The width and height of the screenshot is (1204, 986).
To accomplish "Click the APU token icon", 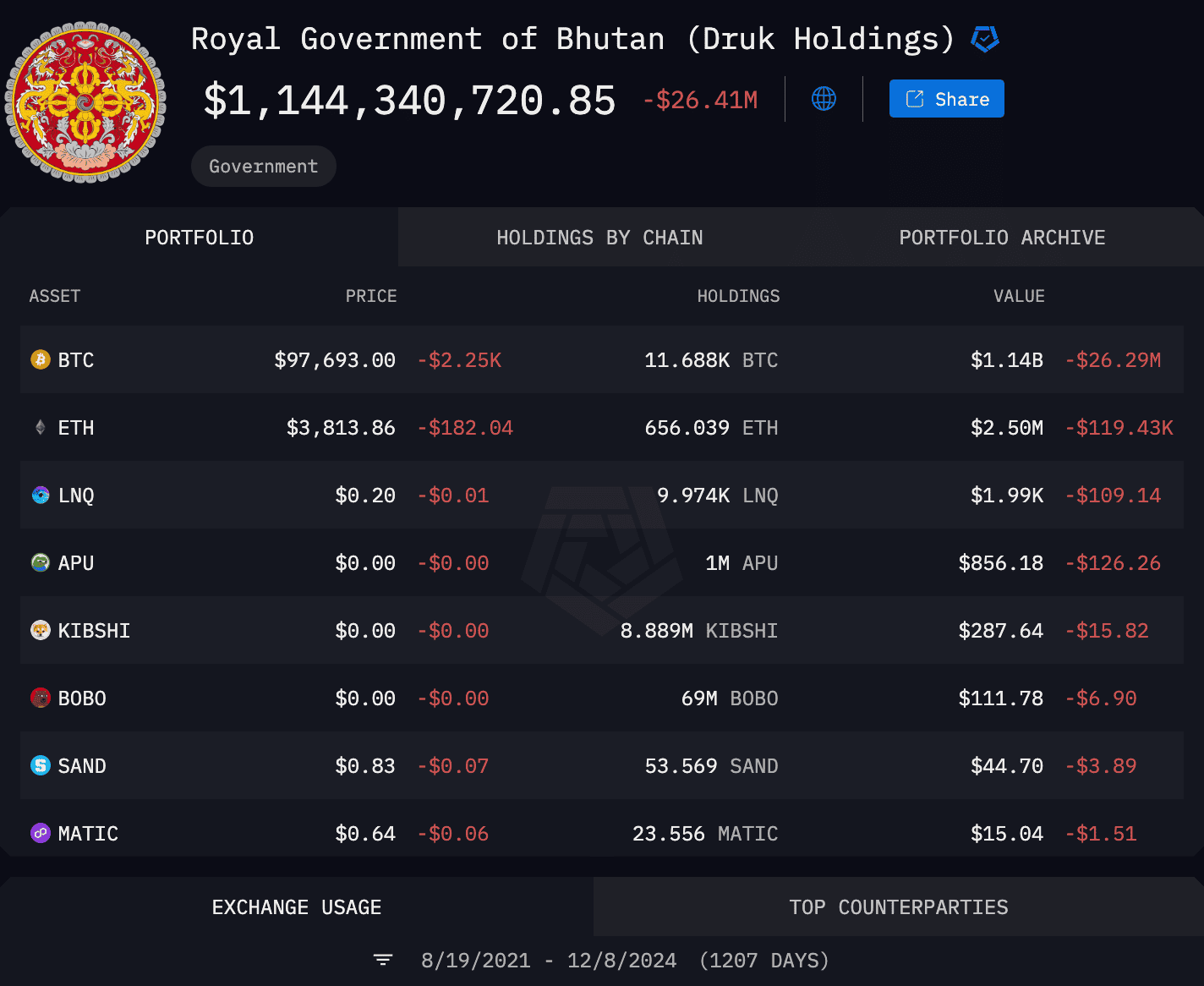I will point(41,562).
